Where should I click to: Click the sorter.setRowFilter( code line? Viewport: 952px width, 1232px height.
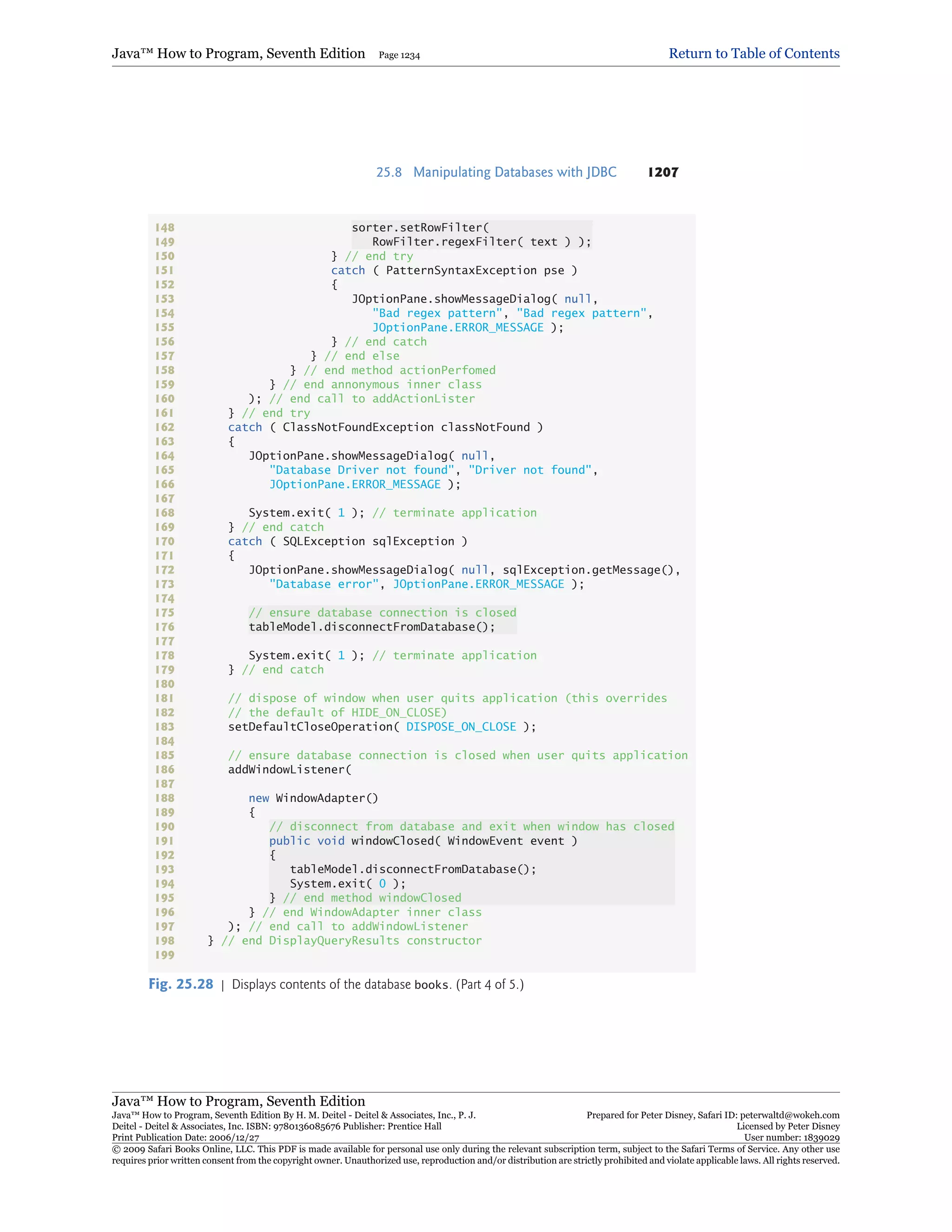click(x=420, y=228)
